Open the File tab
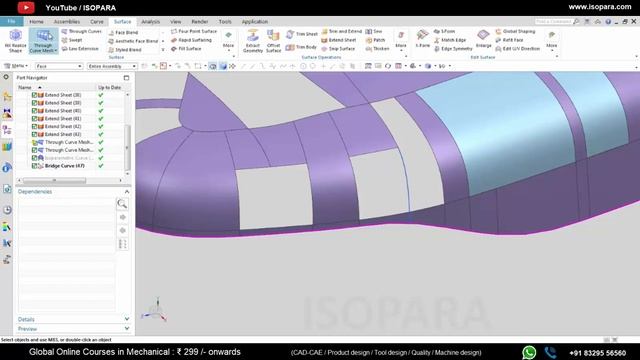 click(11, 21)
